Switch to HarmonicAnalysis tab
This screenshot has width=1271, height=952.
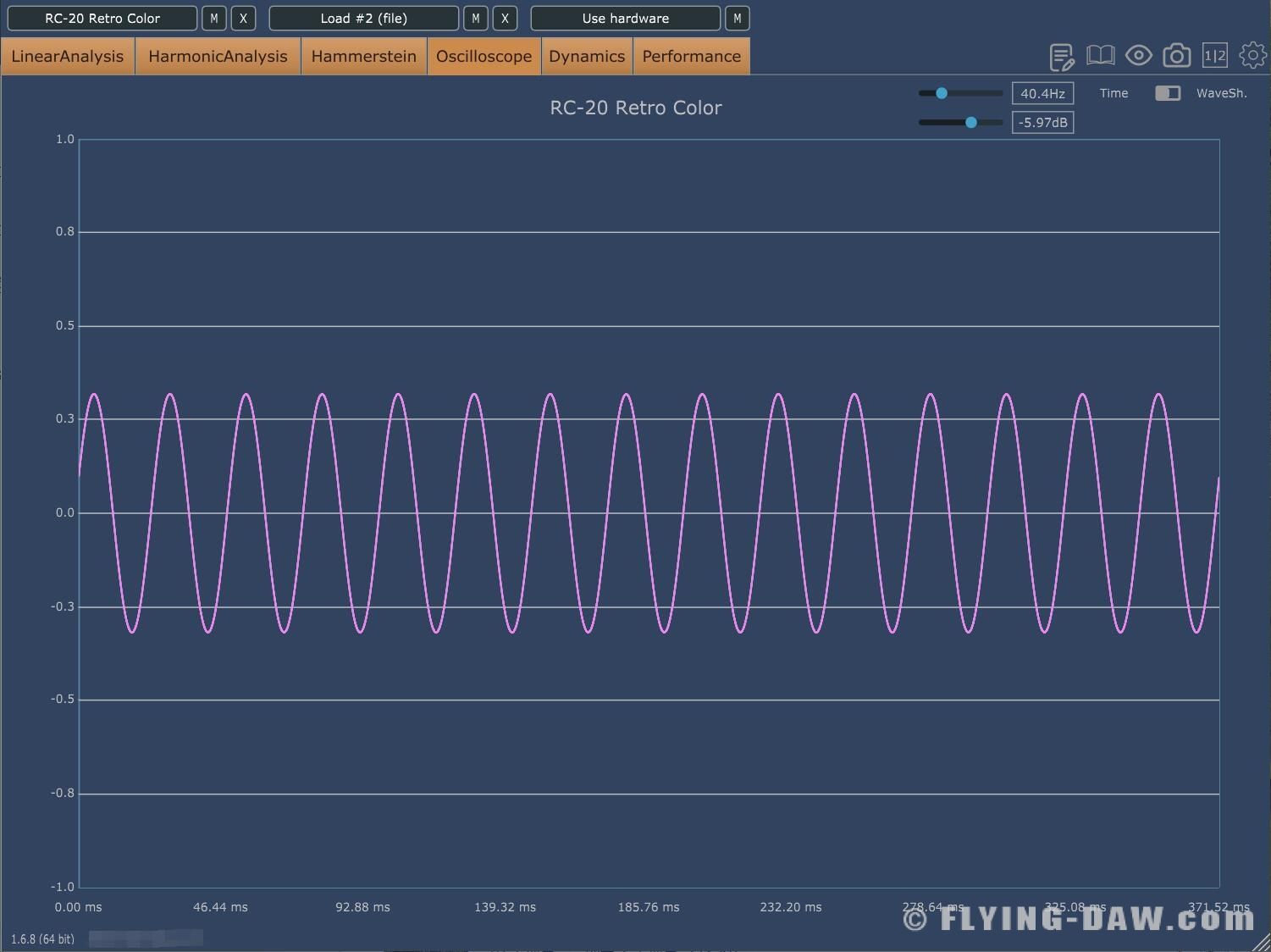(x=218, y=57)
